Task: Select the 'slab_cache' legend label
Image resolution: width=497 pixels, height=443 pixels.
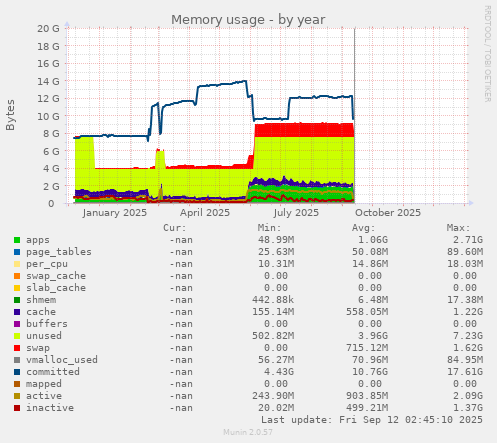Action: tap(56, 288)
